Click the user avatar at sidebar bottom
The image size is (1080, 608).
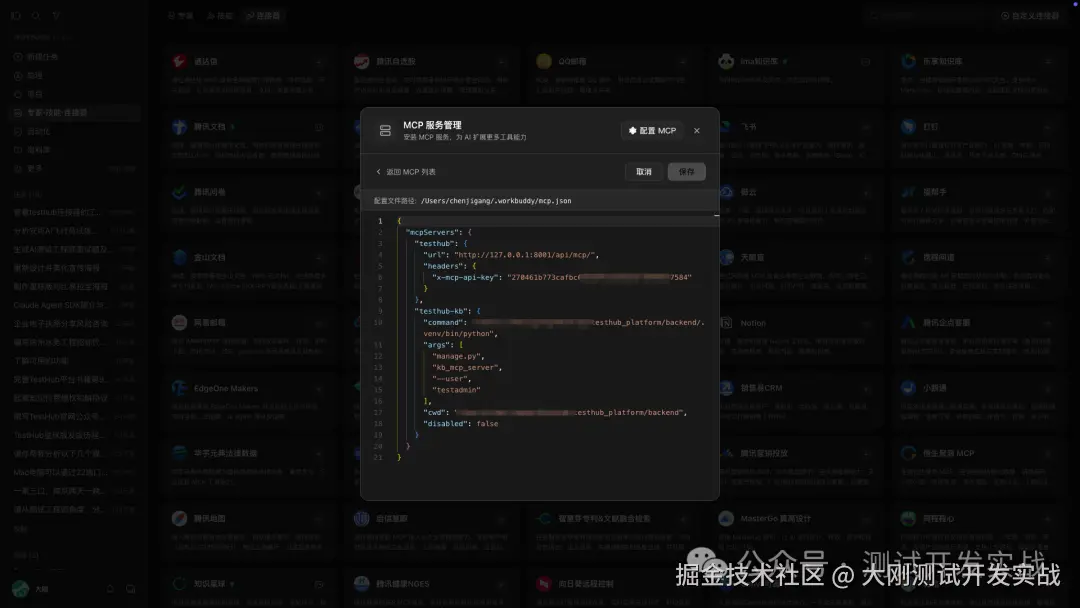tap(21, 589)
